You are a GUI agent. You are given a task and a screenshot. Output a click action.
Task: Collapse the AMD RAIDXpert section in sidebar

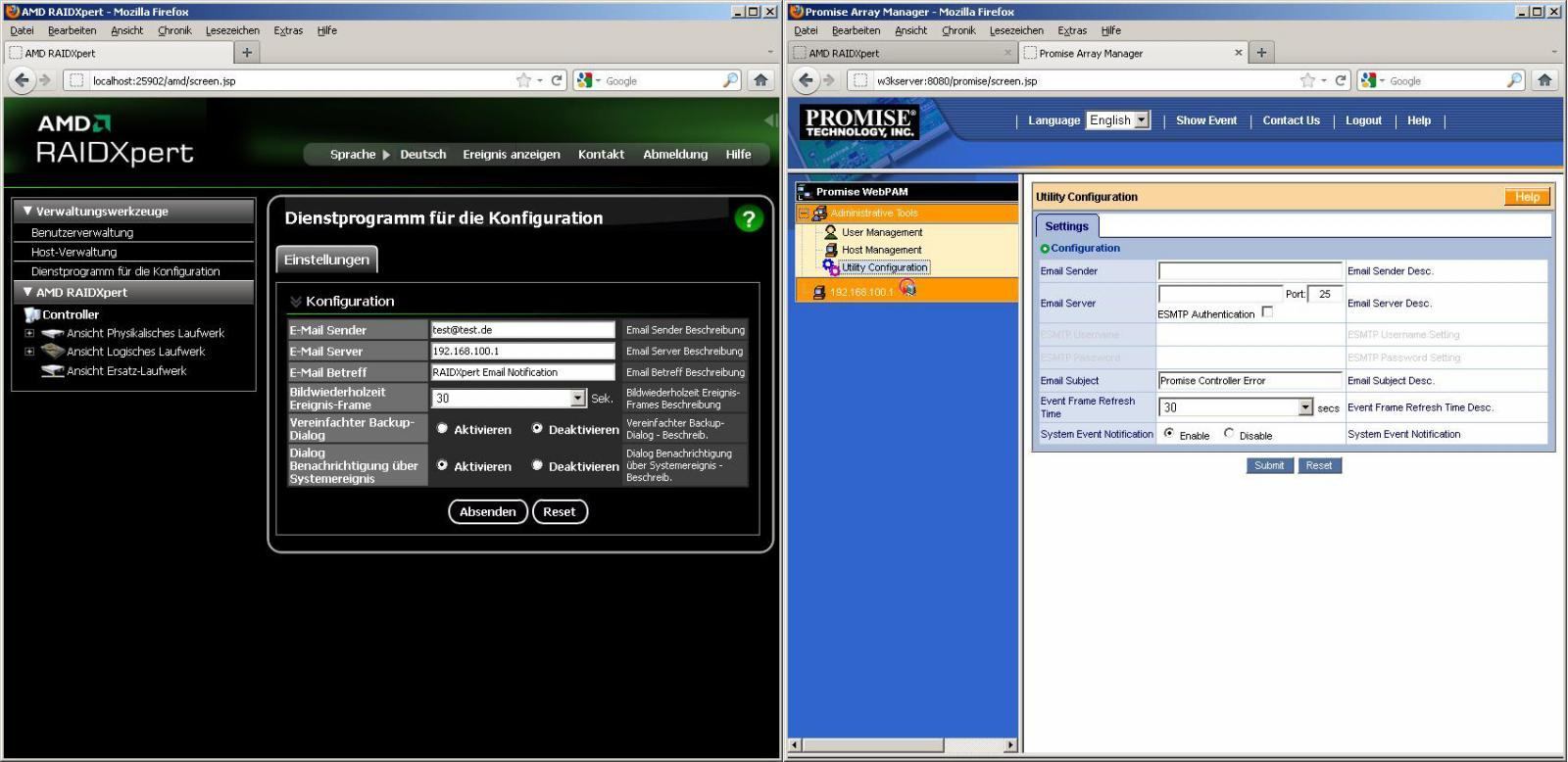coord(27,292)
